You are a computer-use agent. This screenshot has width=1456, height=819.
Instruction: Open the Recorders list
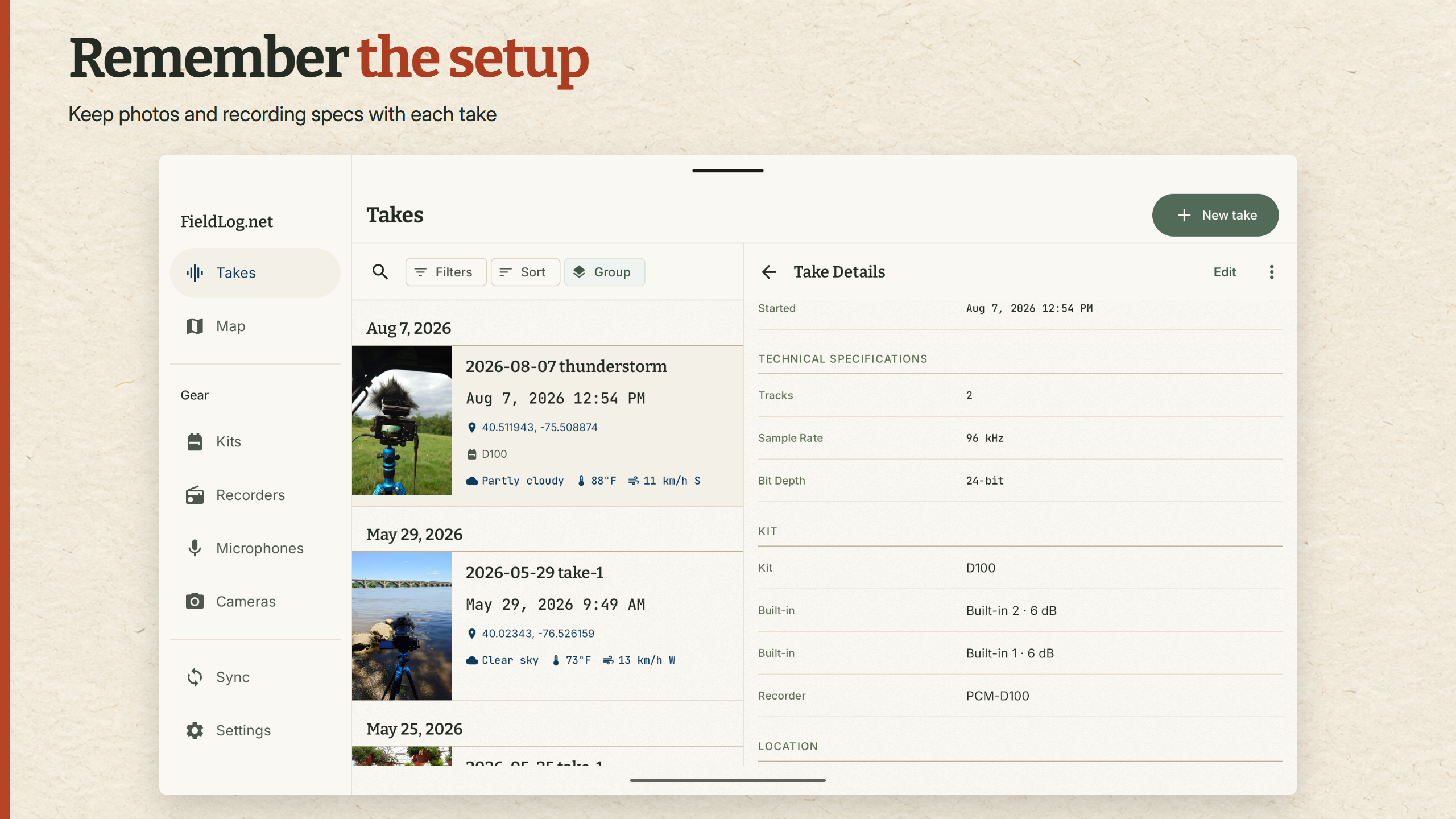pos(255,495)
